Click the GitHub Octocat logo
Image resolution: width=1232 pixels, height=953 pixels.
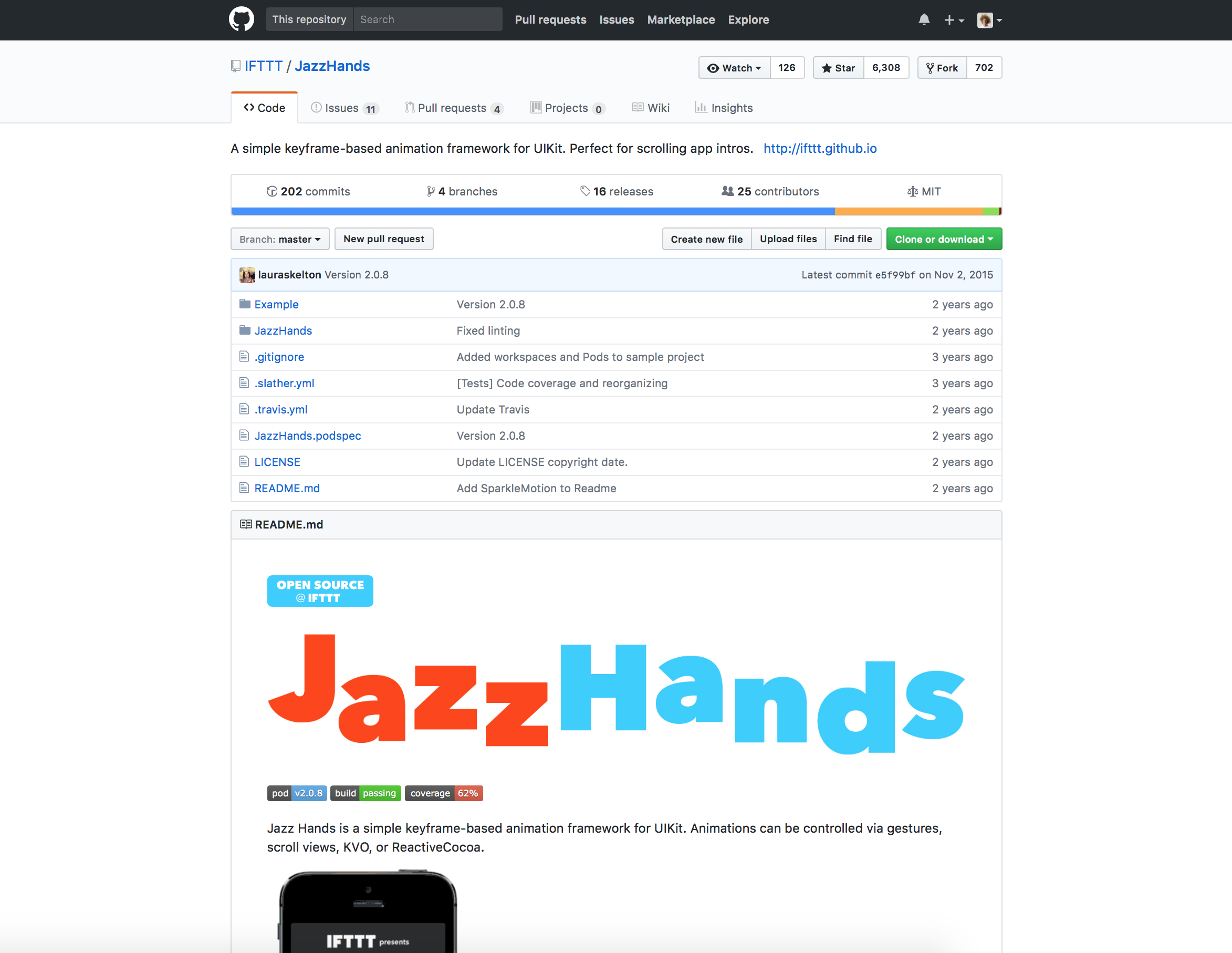coord(242,20)
